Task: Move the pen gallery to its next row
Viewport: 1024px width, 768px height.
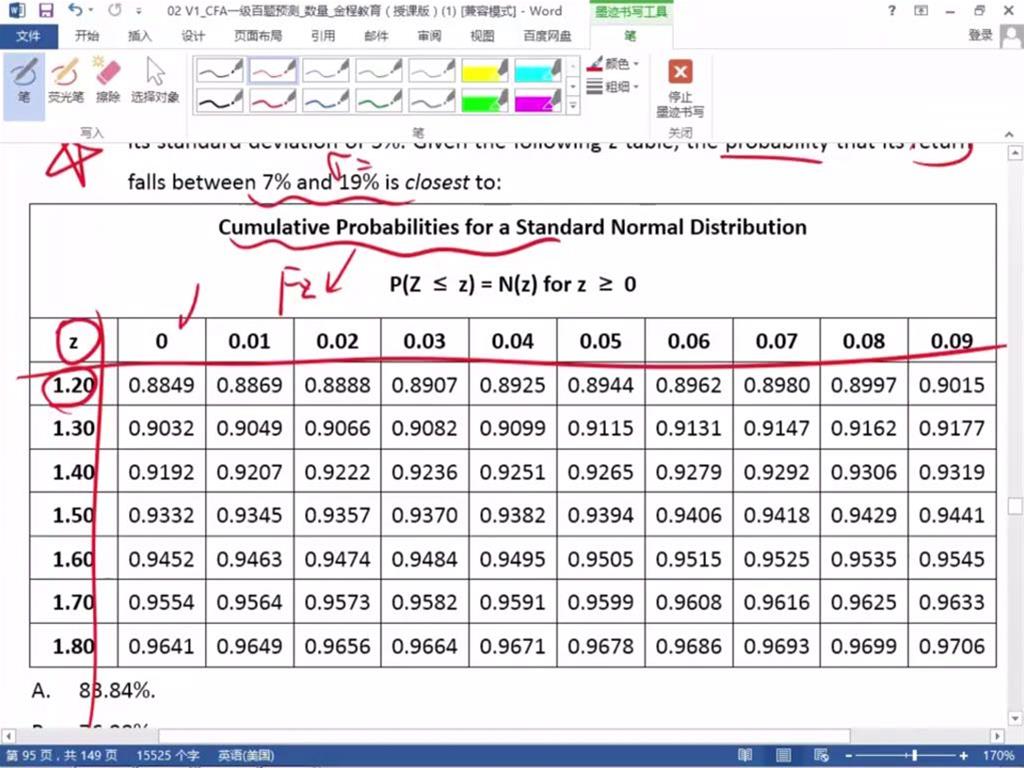Action: click(573, 86)
